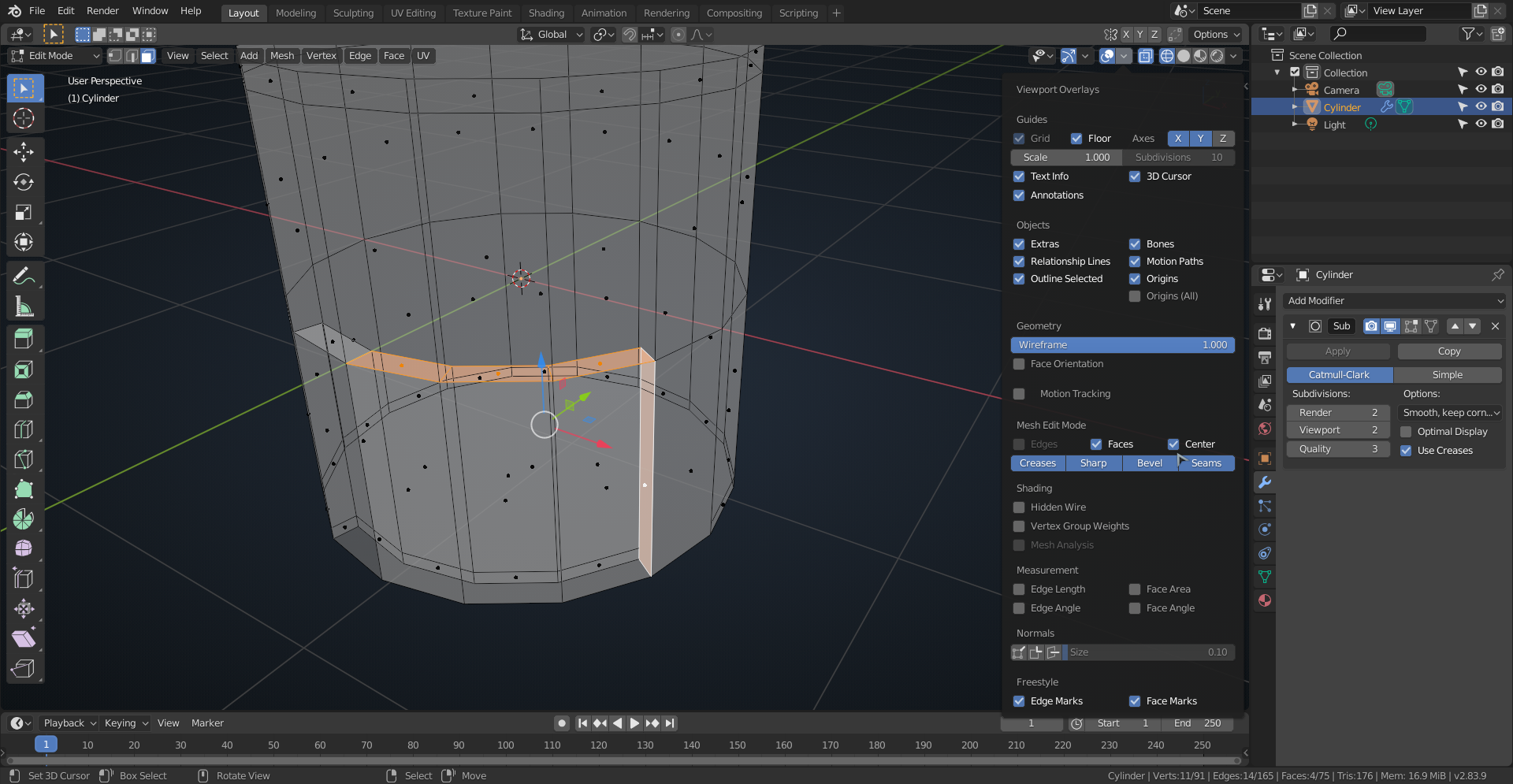Hide the Cylinder object with eye icon
Image resolution: width=1513 pixels, height=784 pixels.
coord(1481,107)
